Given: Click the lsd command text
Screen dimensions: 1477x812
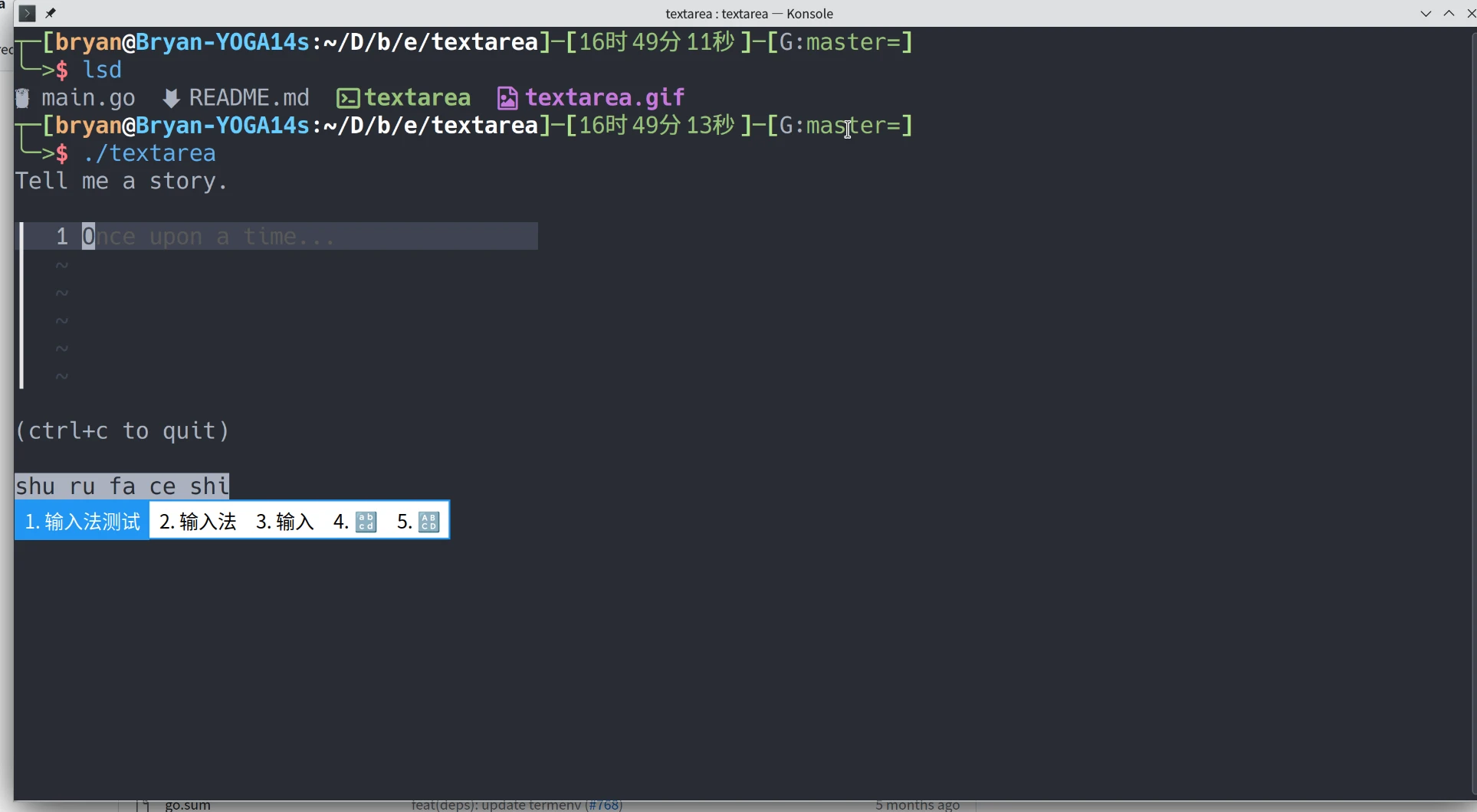Looking at the screenshot, I should 102,70.
